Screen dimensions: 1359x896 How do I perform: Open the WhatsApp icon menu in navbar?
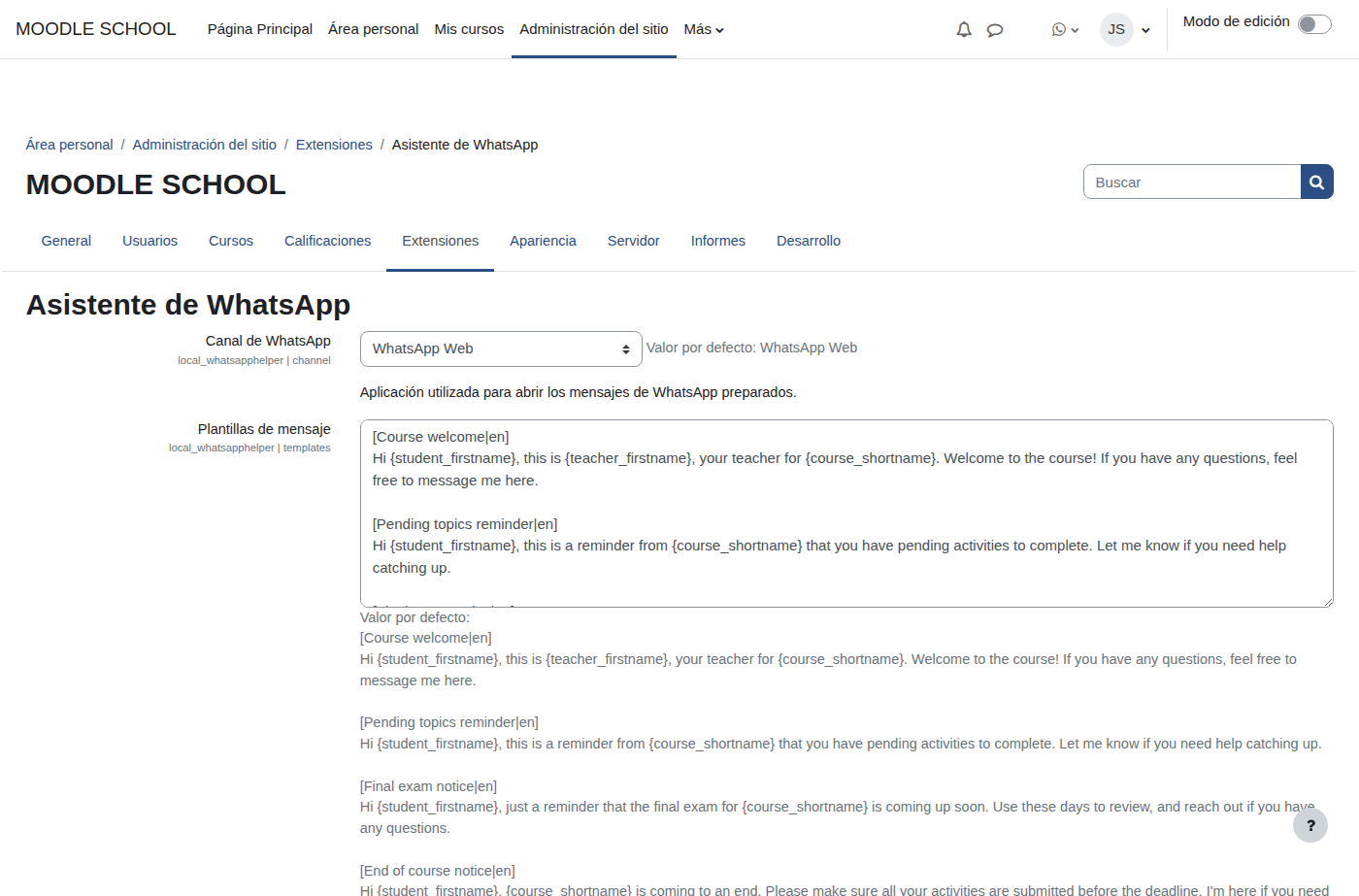tap(1065, 30)
